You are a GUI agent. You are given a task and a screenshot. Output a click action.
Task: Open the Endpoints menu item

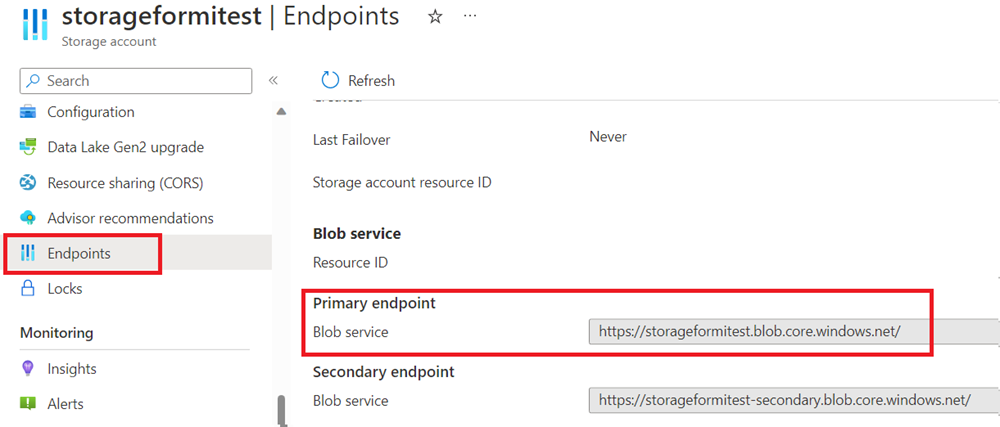click(x=79, y=254)
